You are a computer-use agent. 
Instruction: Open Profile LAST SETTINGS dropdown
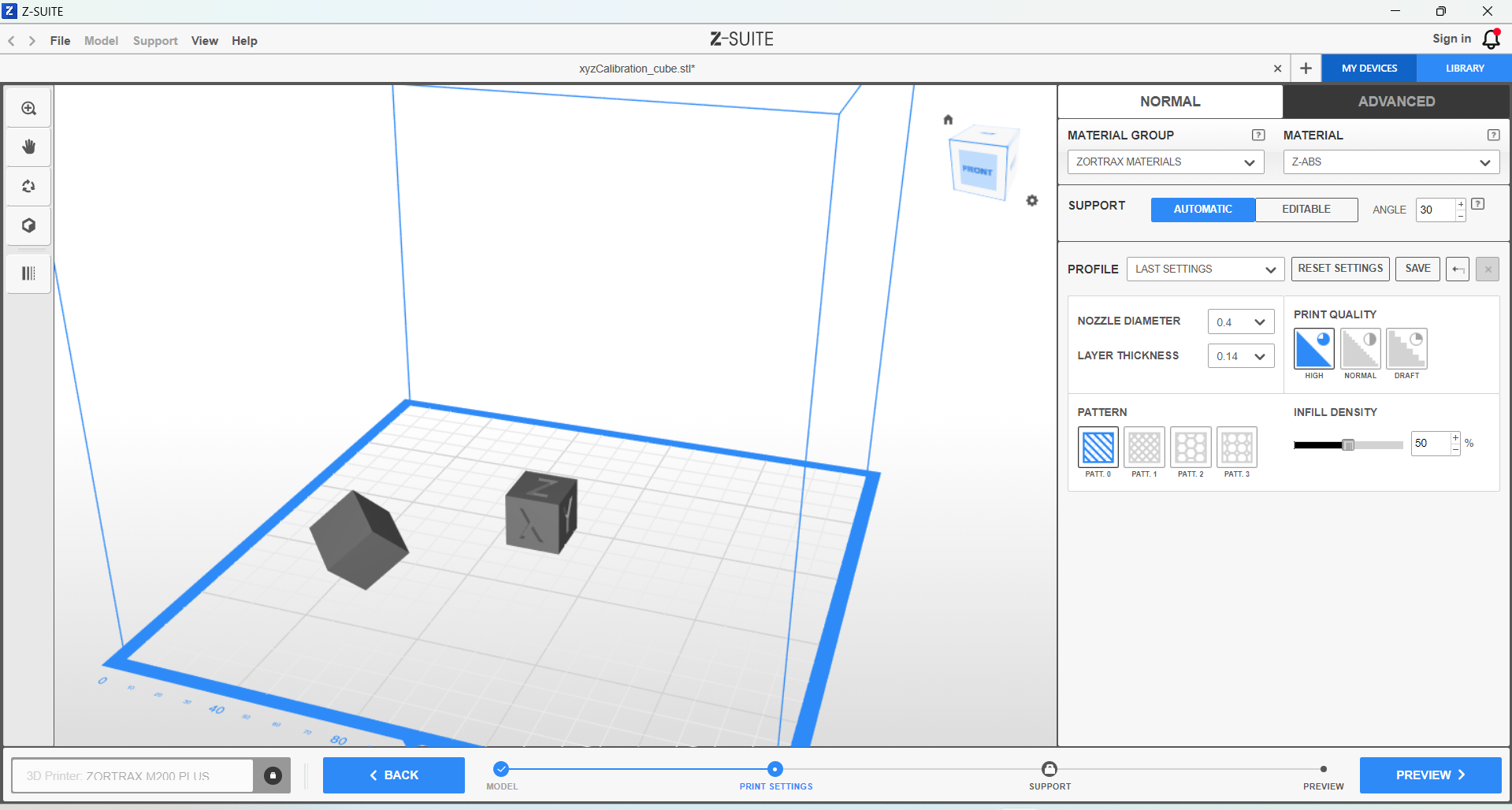1206,269
